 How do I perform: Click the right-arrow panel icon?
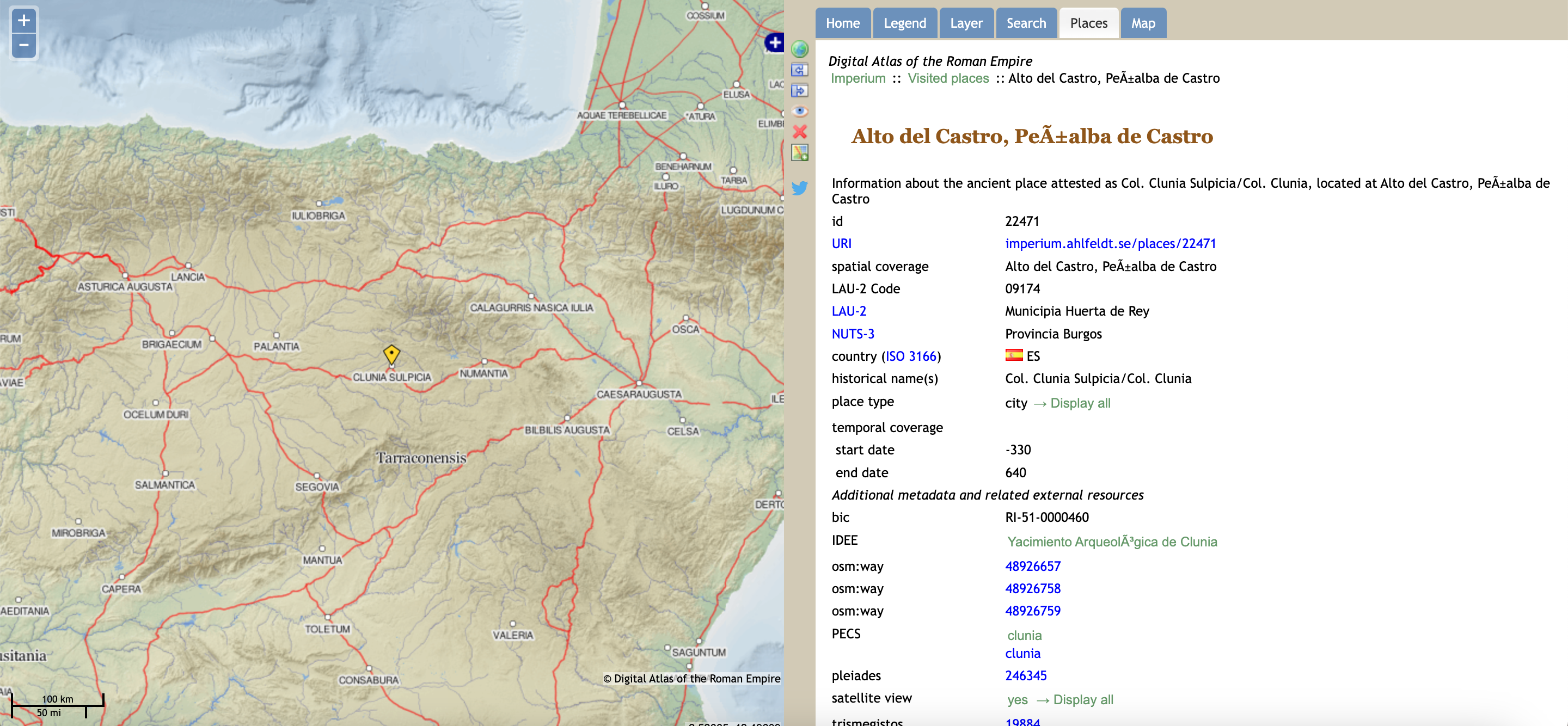pyautogui.click(x=799, y=91)
